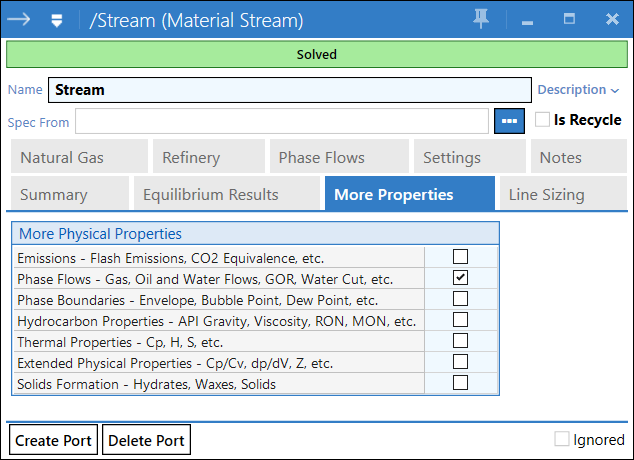Toggle the Is Recycle checkbox
Screen dimensions: 634x460
tap(543, 120)
